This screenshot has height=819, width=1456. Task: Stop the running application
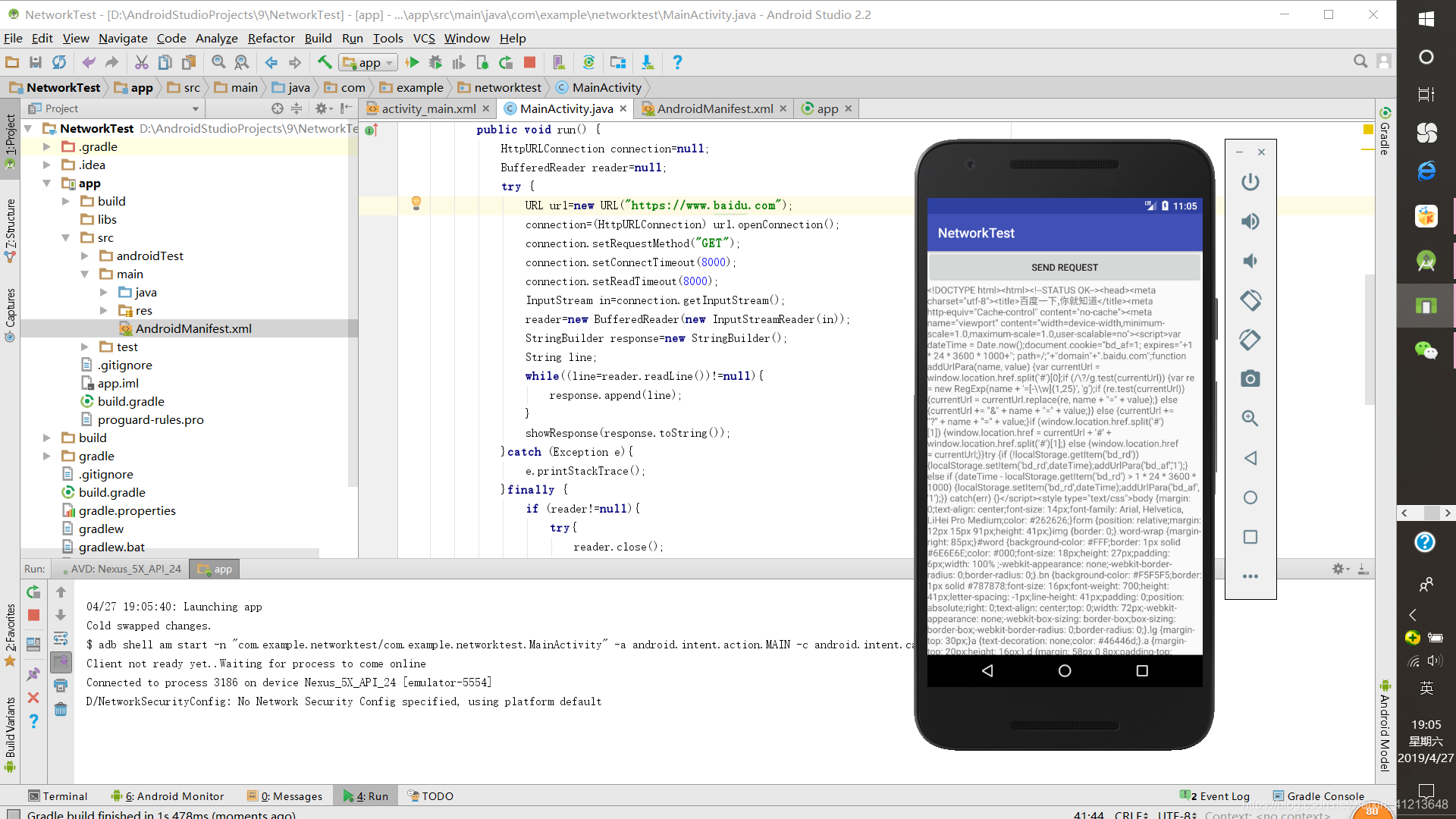[530, 62]
